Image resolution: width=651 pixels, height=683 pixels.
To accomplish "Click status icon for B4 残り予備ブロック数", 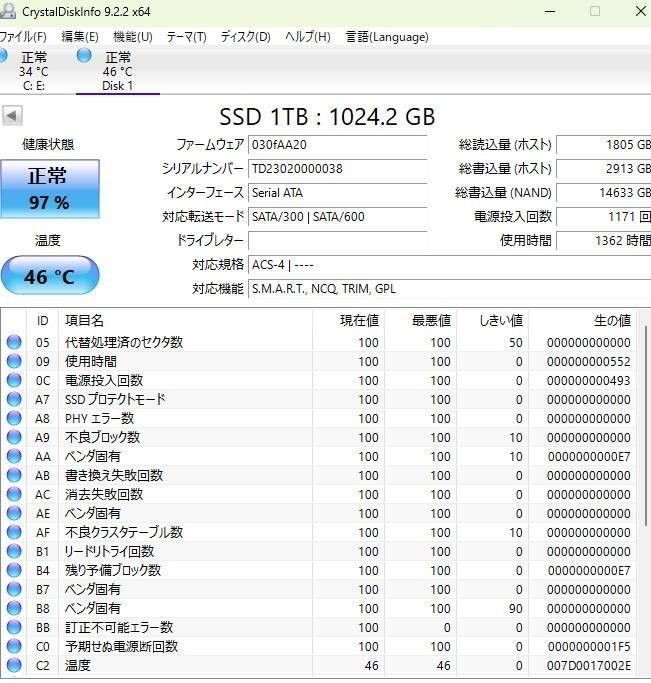I will pyautogui.click(x=14, y=570).
